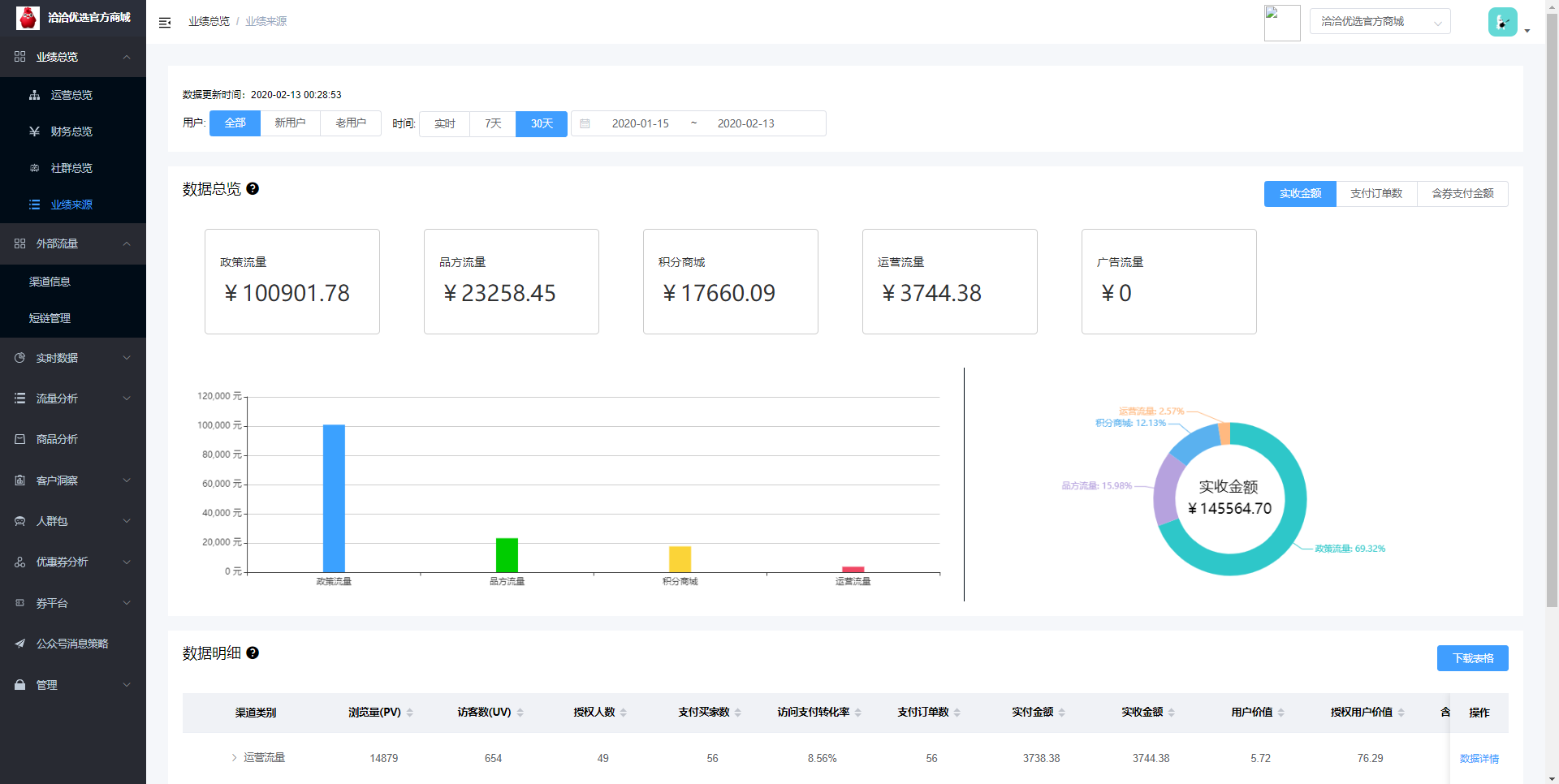The image size is (1559, 784).
Task: Open 财务总览 in the sidebar
Action: tap(71, 131)
